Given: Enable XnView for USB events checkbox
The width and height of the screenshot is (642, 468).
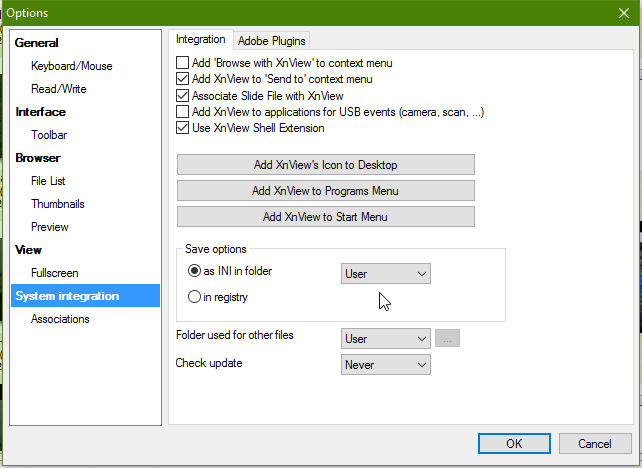Looking at the screenshot, I should click(182, 112).
